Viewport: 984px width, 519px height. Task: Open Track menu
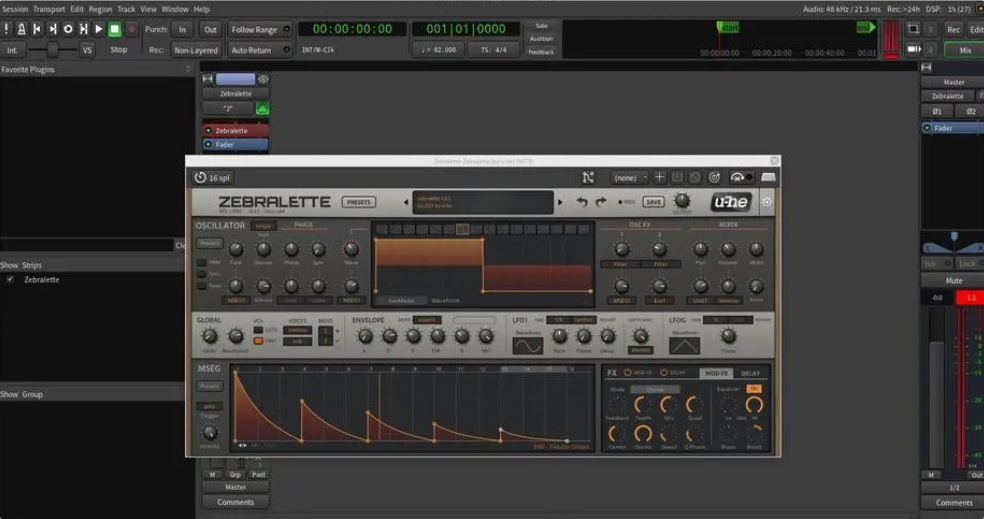[126, 9]
